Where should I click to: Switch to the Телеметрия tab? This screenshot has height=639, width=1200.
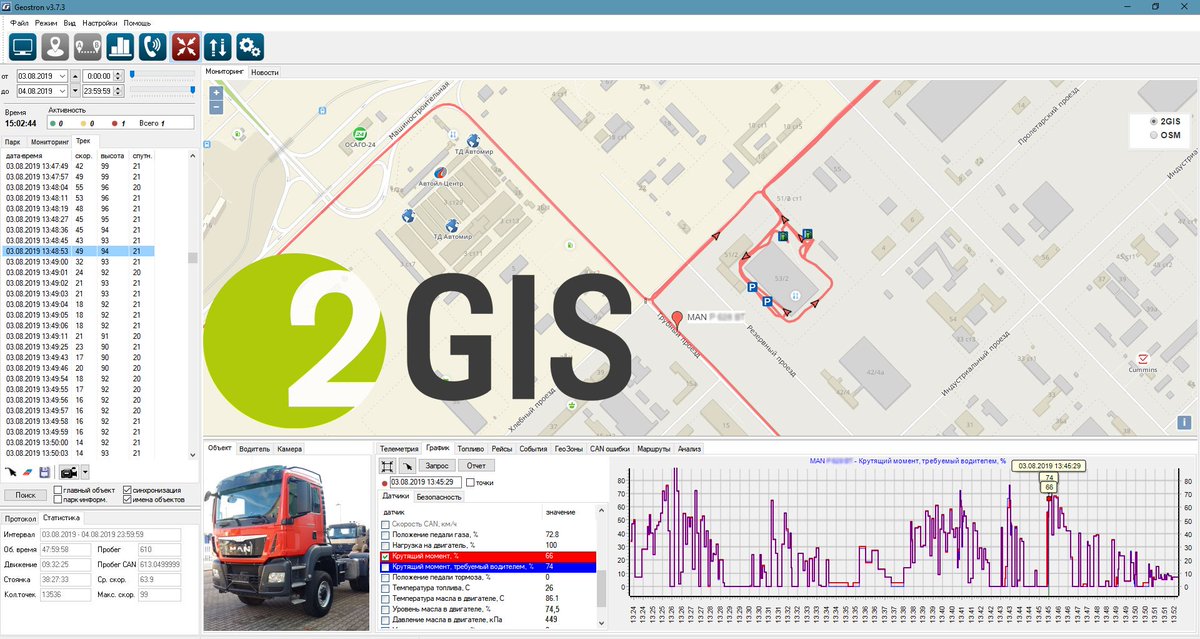click(399, 449)
